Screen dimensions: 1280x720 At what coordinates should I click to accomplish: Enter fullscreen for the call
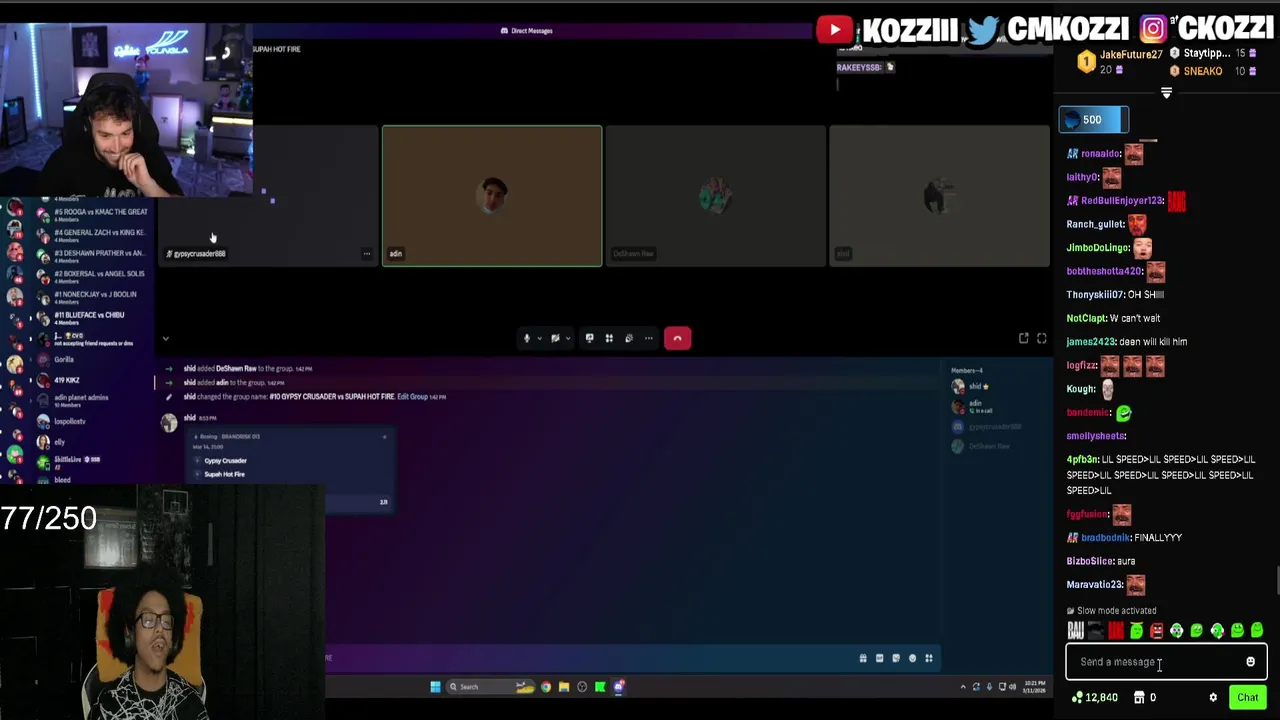(x=1041, y=339)
